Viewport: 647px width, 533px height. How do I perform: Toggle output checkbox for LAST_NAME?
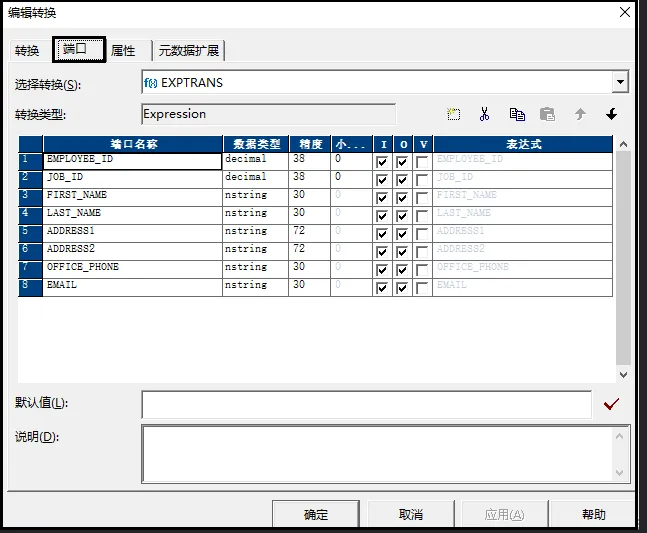401,216
